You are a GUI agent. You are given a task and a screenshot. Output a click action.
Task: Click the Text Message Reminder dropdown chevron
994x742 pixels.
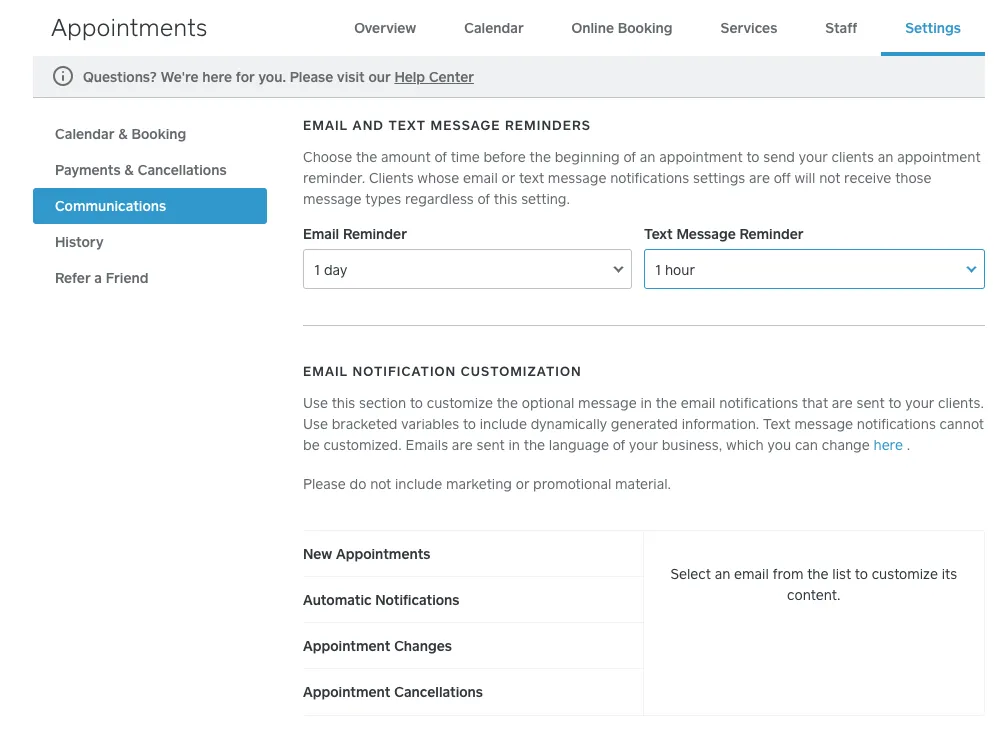pos(970,269)
